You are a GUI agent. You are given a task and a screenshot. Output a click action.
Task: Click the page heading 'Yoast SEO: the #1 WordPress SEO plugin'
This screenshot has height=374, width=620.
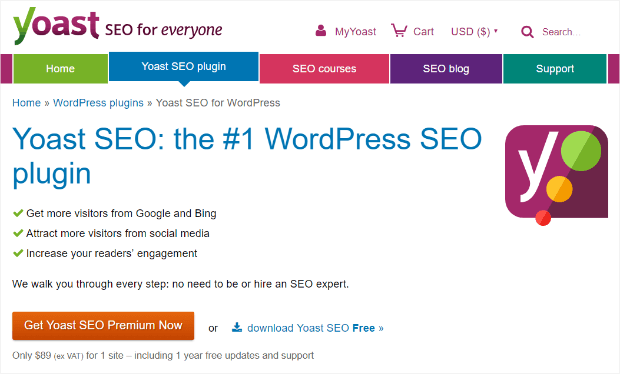247,157
